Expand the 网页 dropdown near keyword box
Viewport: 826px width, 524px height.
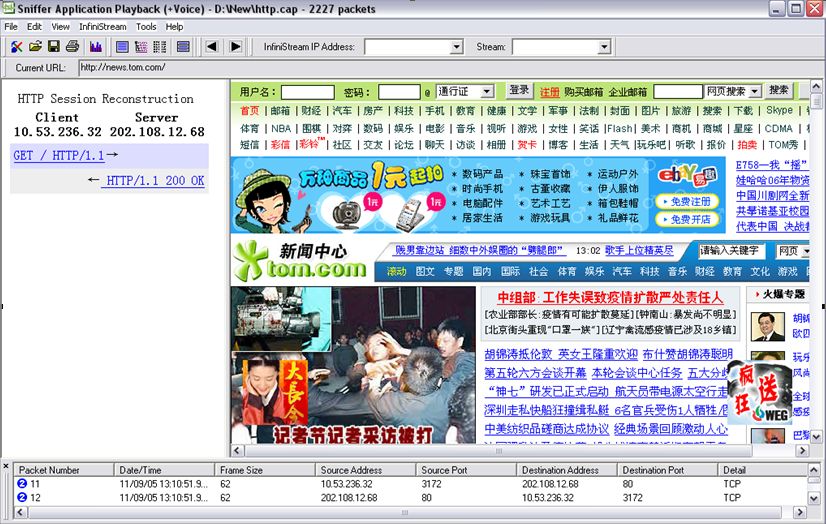coord(805,251)
